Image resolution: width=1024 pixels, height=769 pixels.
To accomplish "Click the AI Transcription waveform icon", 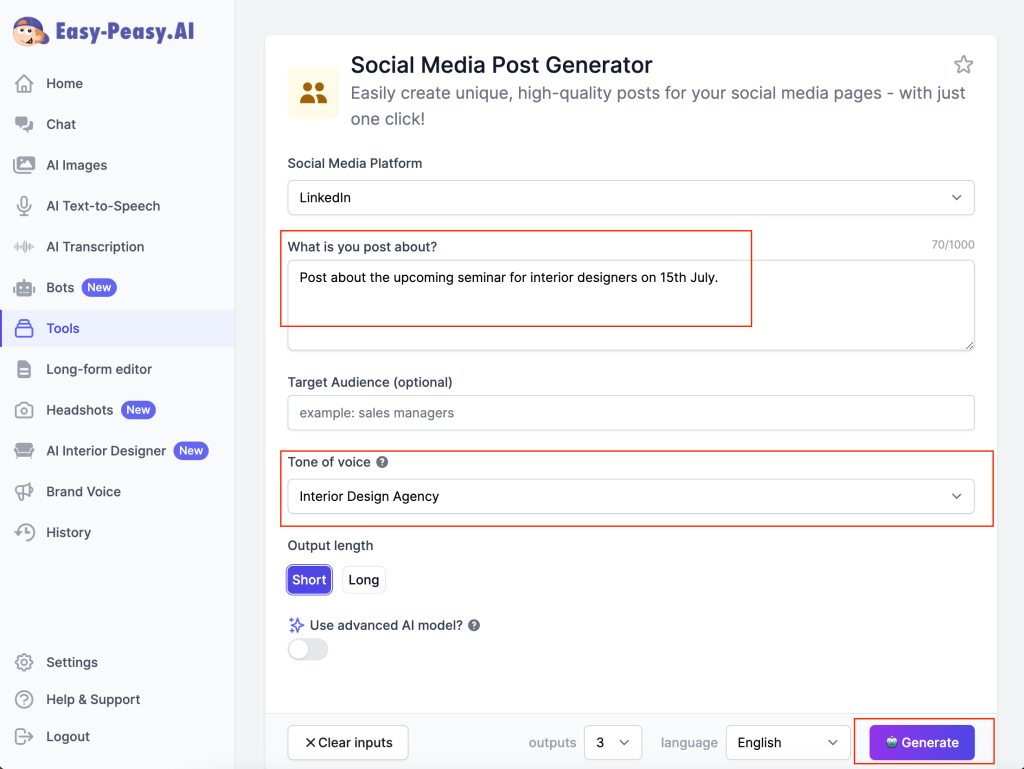I will click(x=24, y=247).
